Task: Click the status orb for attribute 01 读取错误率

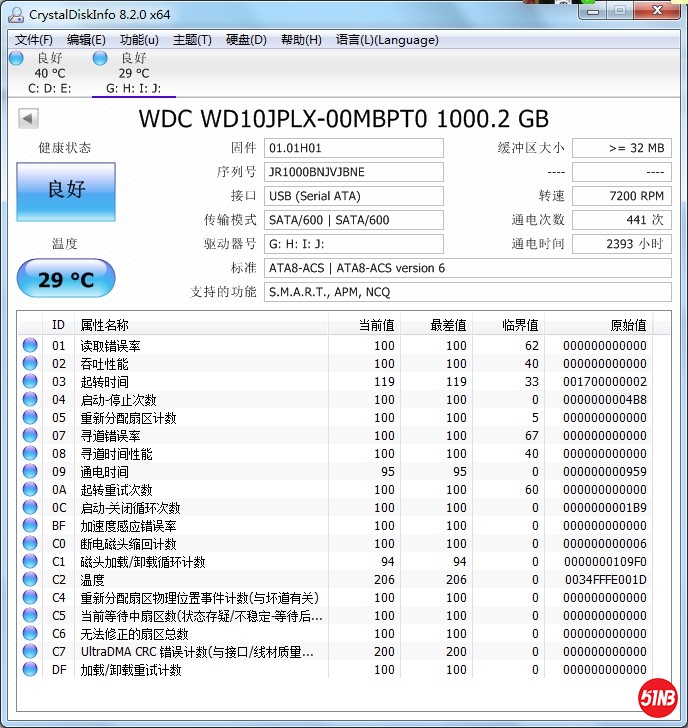Action: tap(30, 346)
